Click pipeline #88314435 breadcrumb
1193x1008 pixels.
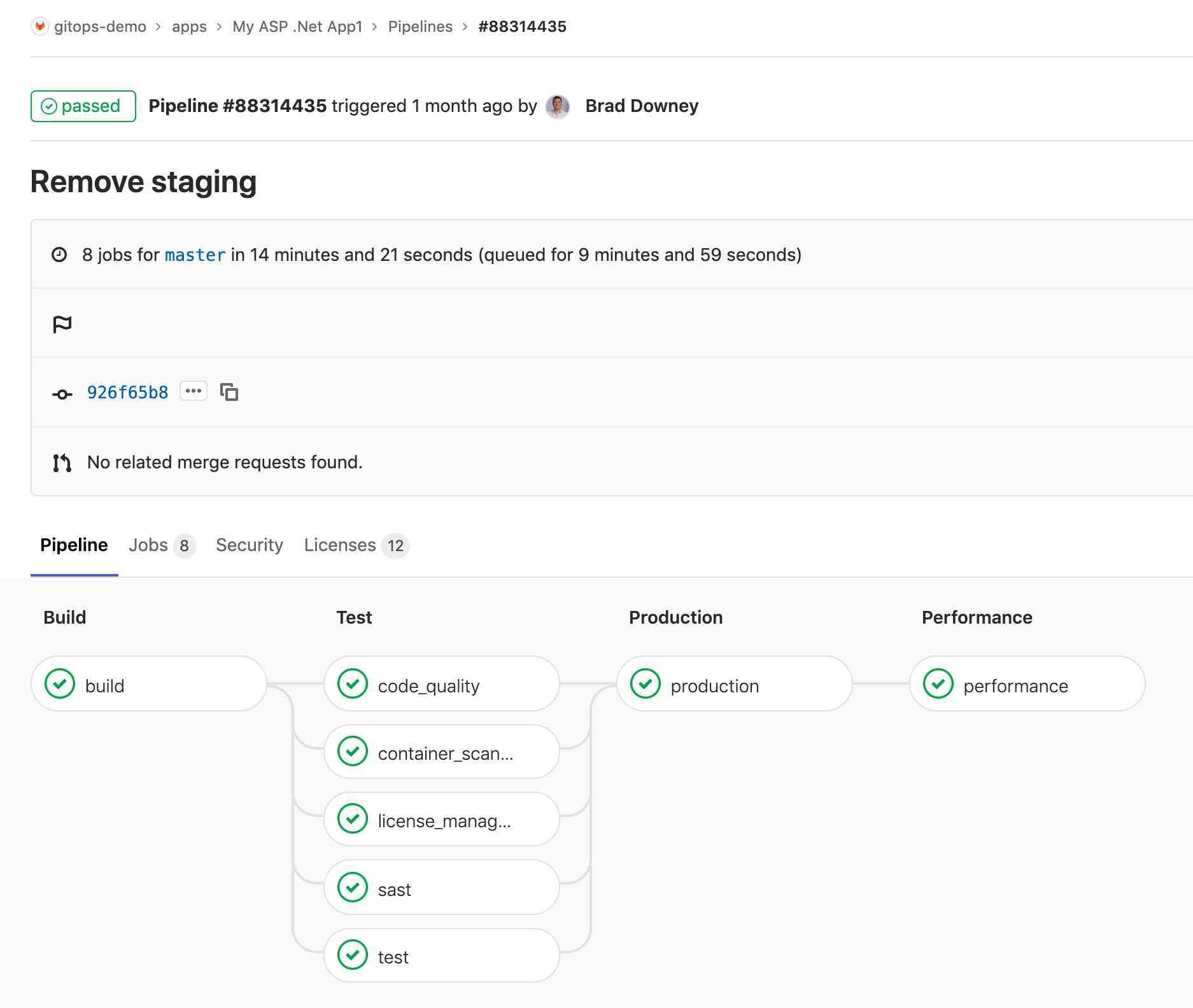[x=522, y=27]
